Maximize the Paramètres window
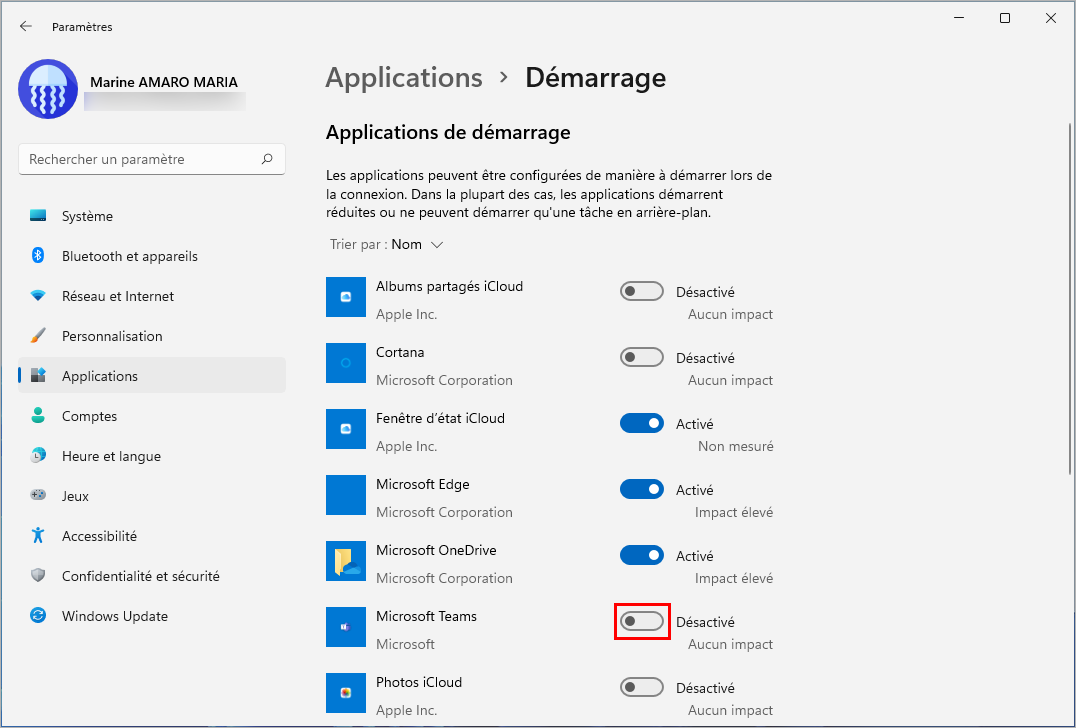This screenshot has height=728, width=1076. [1005, 19]
